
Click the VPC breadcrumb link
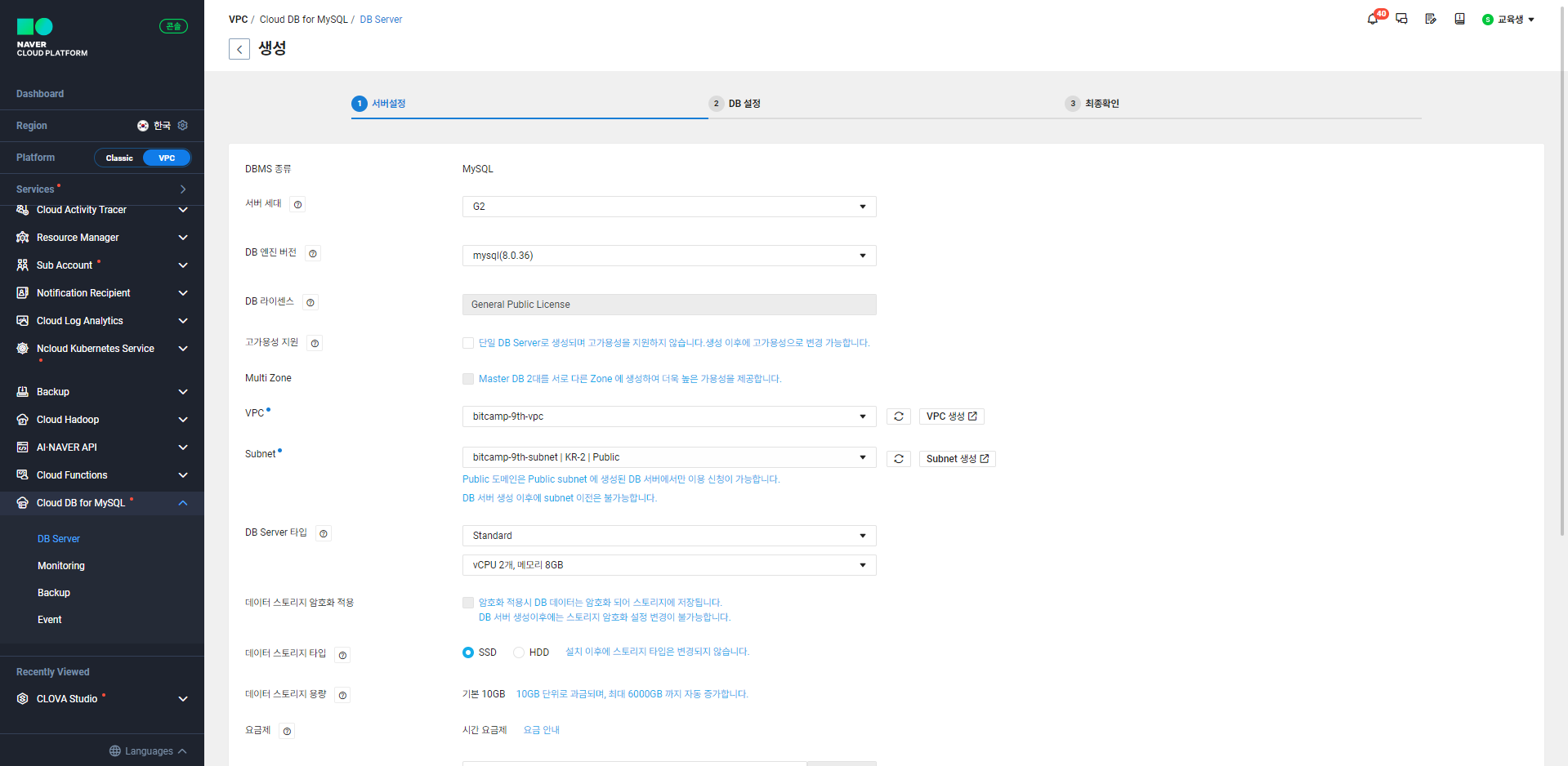(x=238, y=20)
